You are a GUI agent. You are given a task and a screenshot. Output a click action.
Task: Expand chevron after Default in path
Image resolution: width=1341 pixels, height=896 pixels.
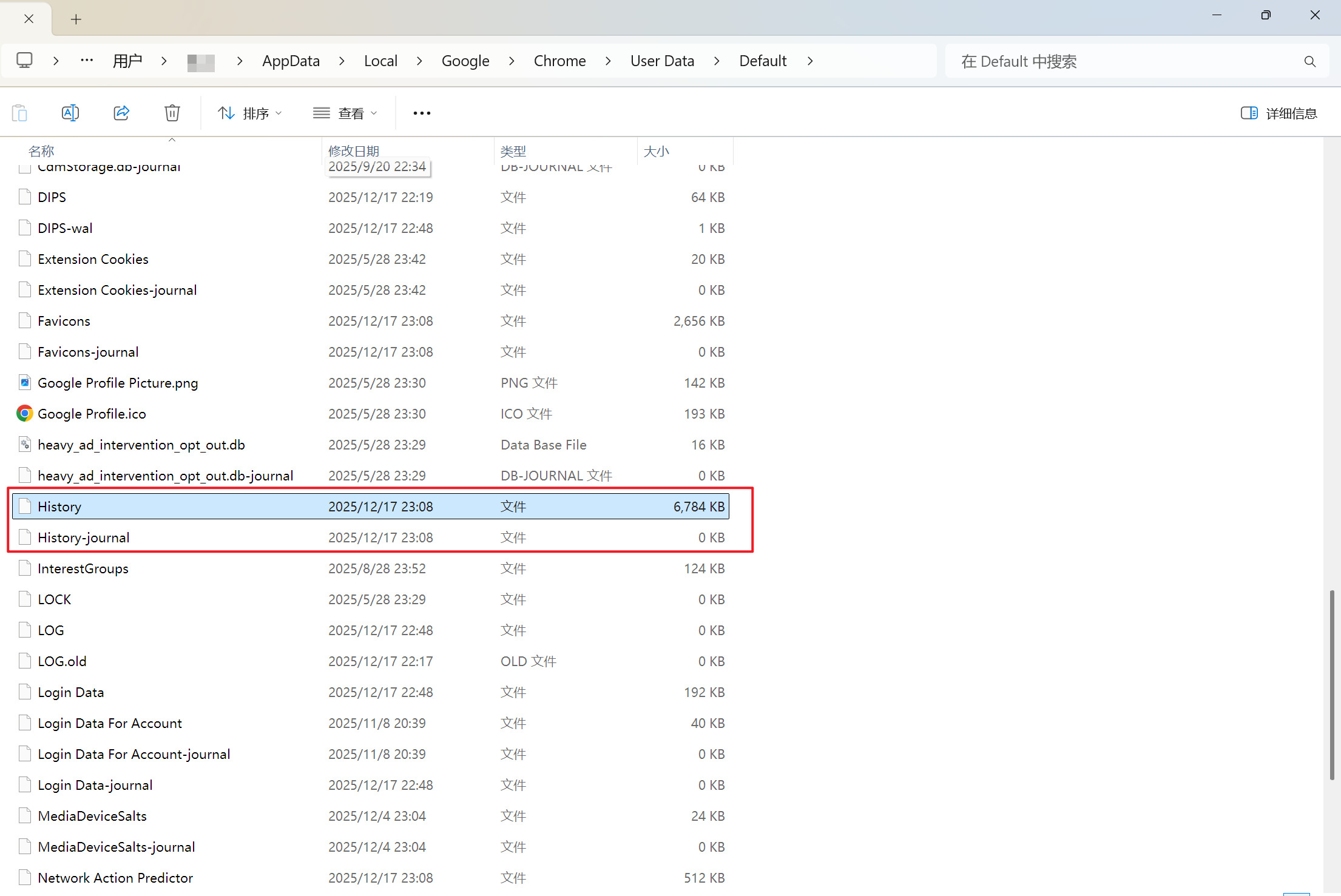[x=810, y=61]
